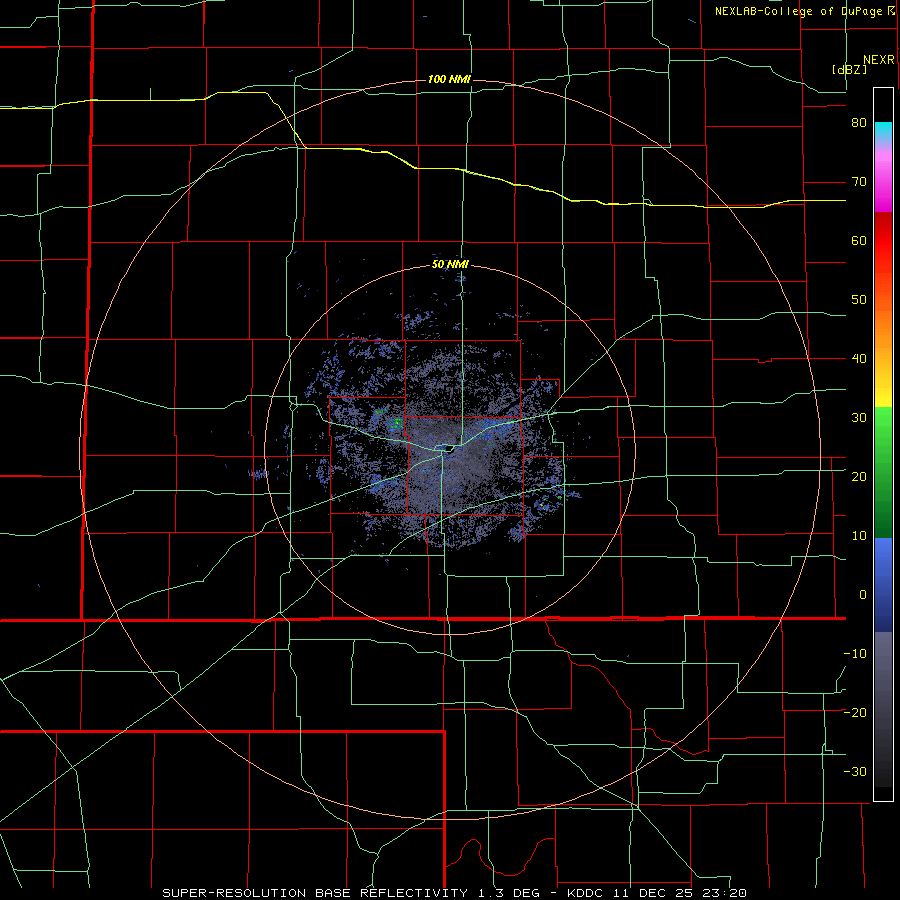Click the -20 dBZ scale value
The image size is (900, 900).
[x=855, y=713]
